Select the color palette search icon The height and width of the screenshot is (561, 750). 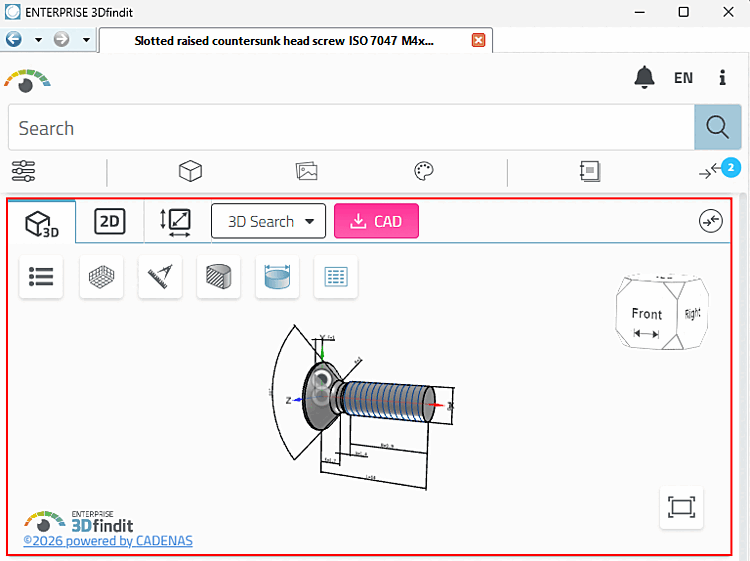coord(424,171)
